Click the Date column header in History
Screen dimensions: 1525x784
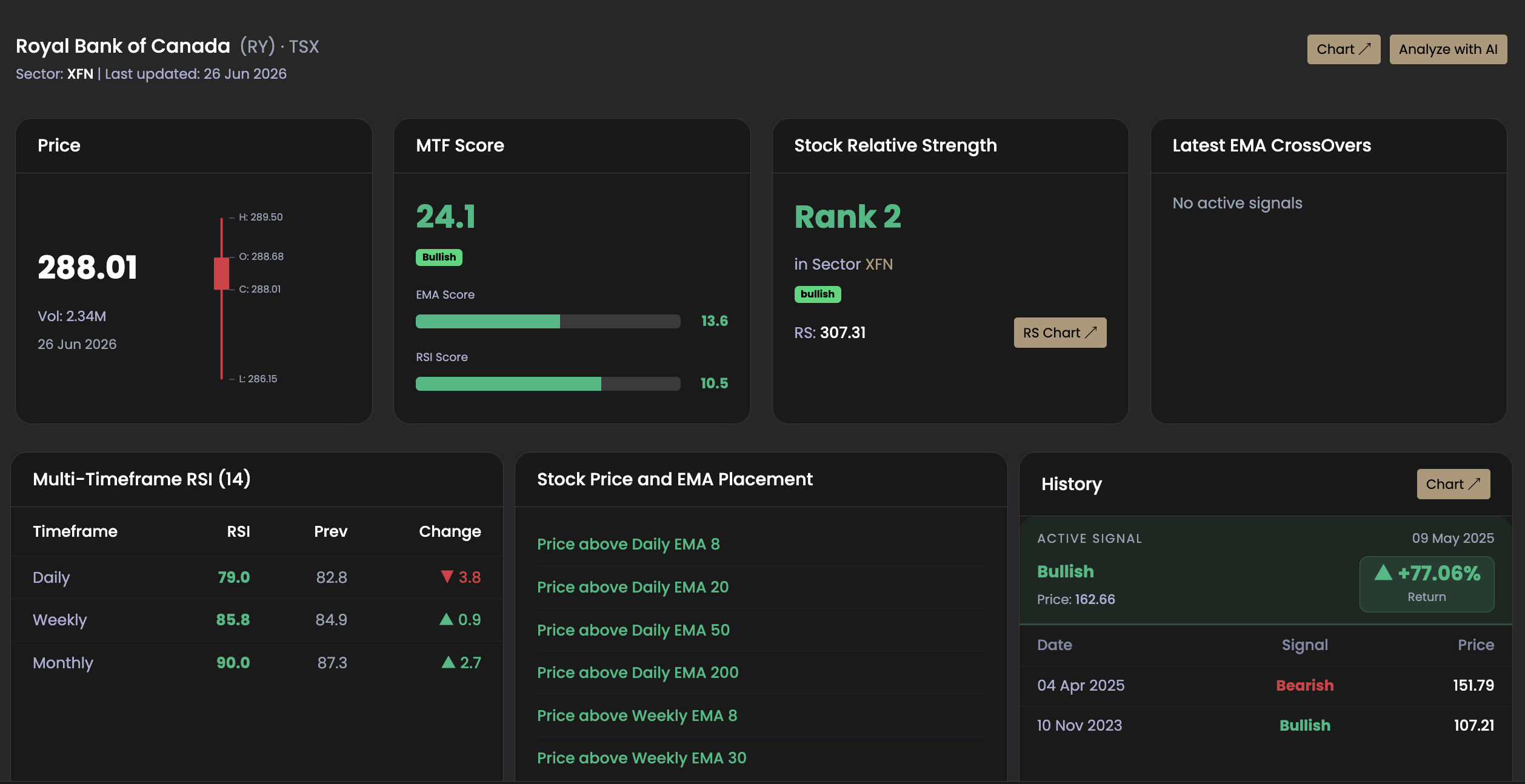pos(1055,645)
